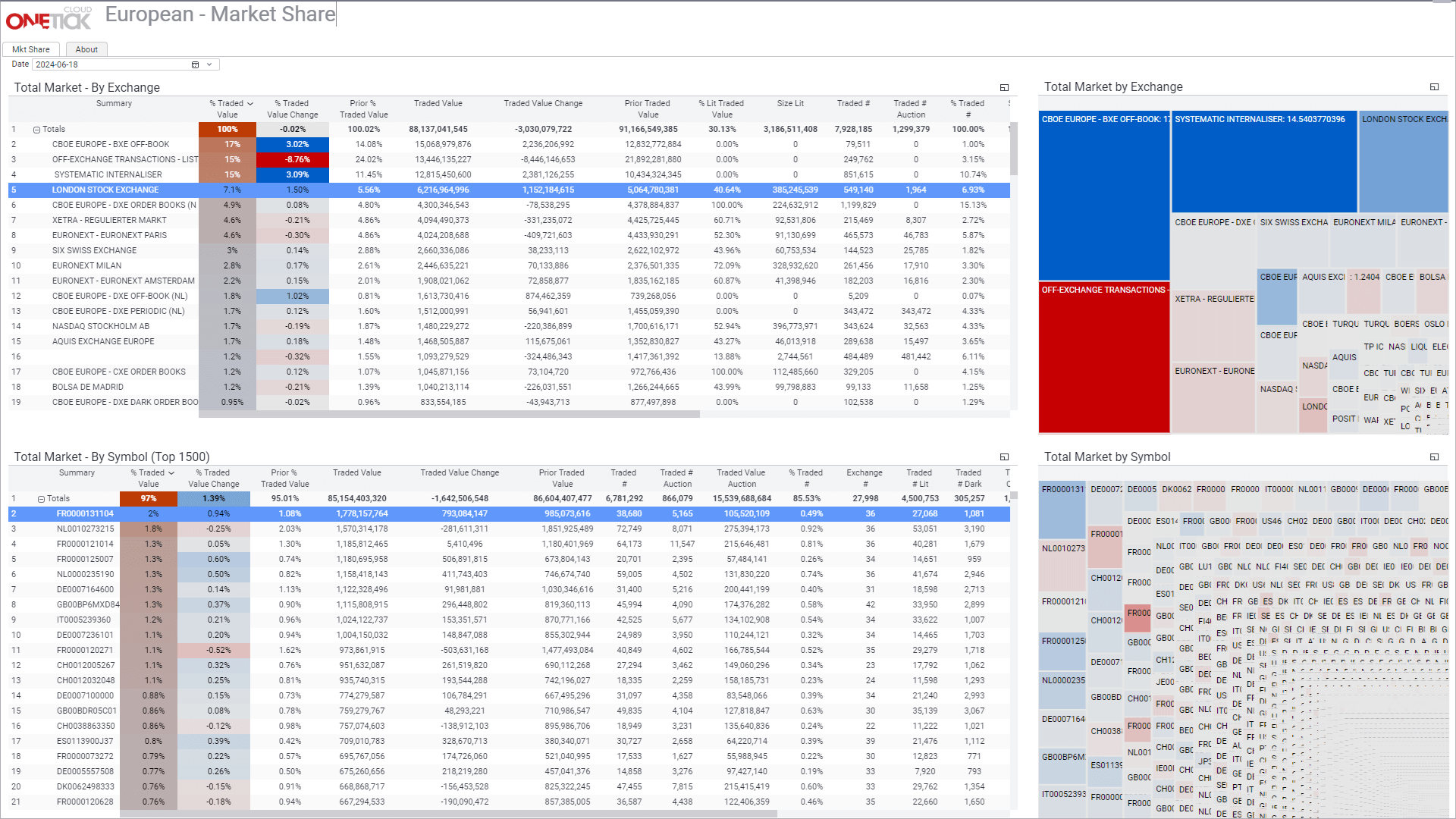The height and width of the screenshot is (819, 1456).
Task: Maximize the By Symbol table panel
Action: (1004, 457)
